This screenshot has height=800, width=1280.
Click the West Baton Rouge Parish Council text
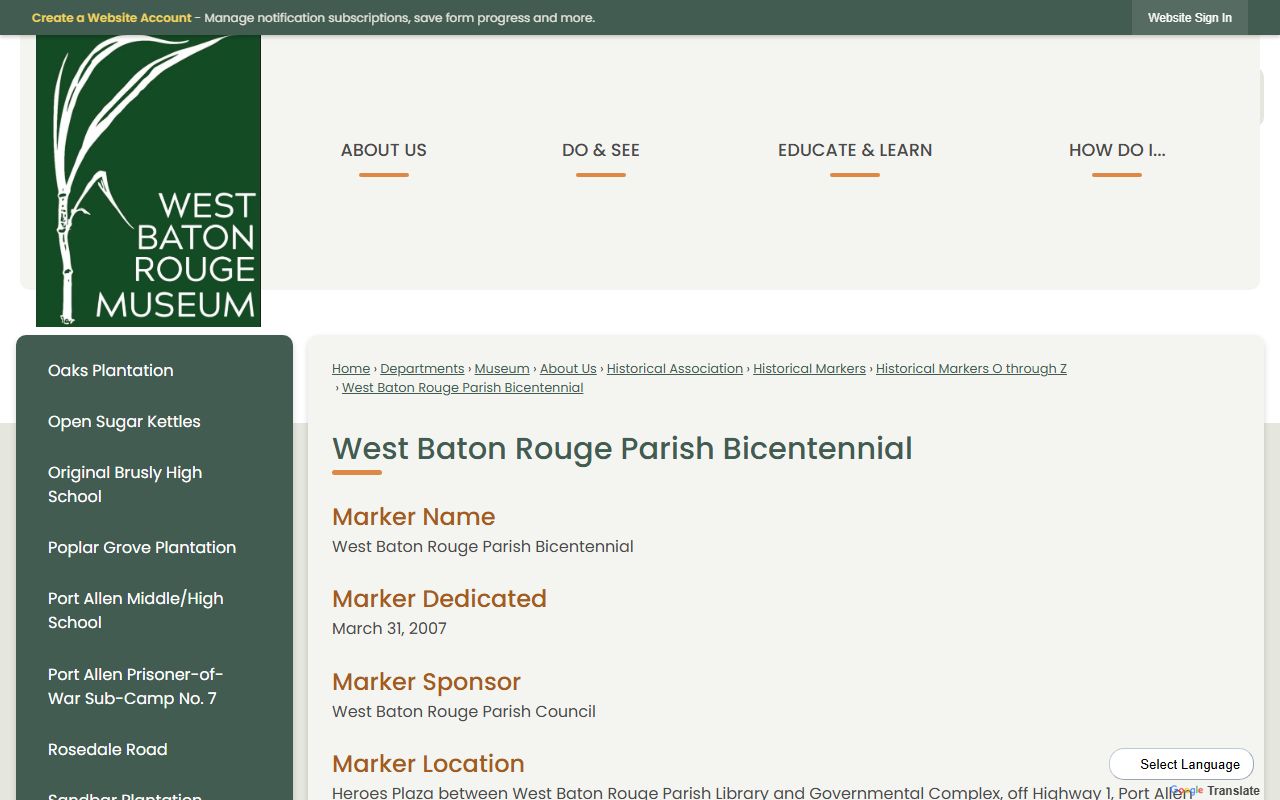(464, 712)
